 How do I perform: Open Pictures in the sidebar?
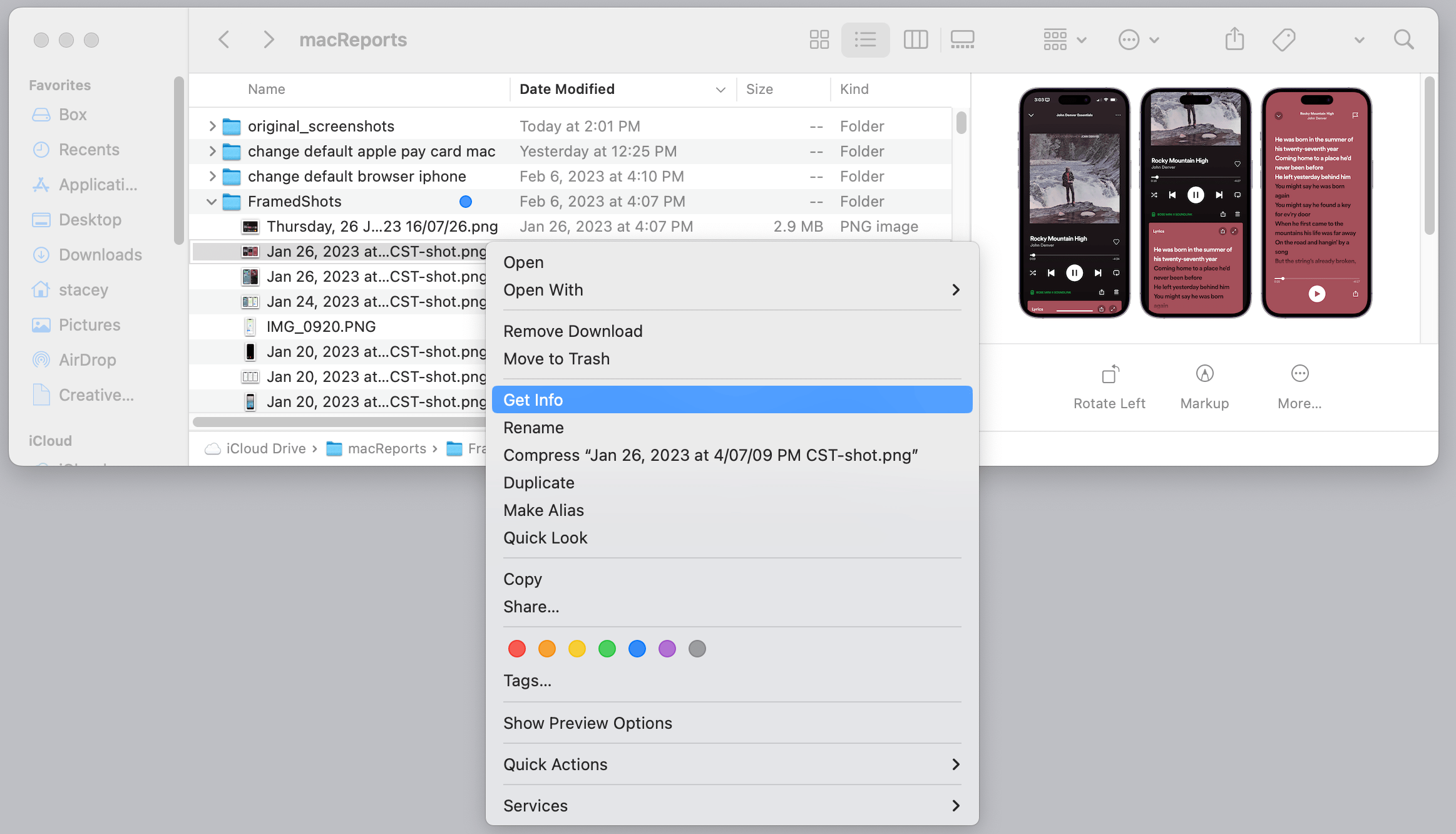click(75, 325)
